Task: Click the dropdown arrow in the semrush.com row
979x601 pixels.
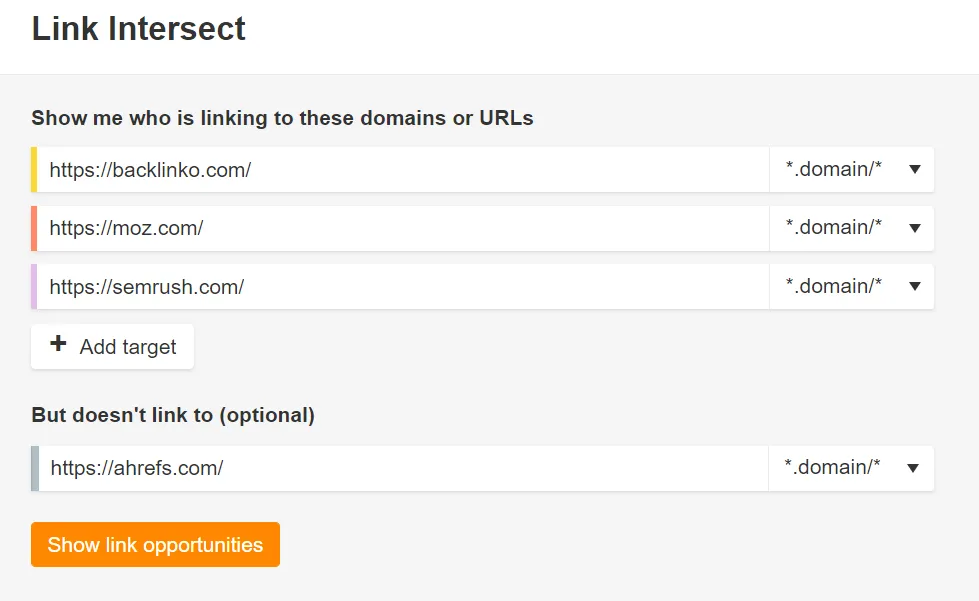Action: click(914, 287)
